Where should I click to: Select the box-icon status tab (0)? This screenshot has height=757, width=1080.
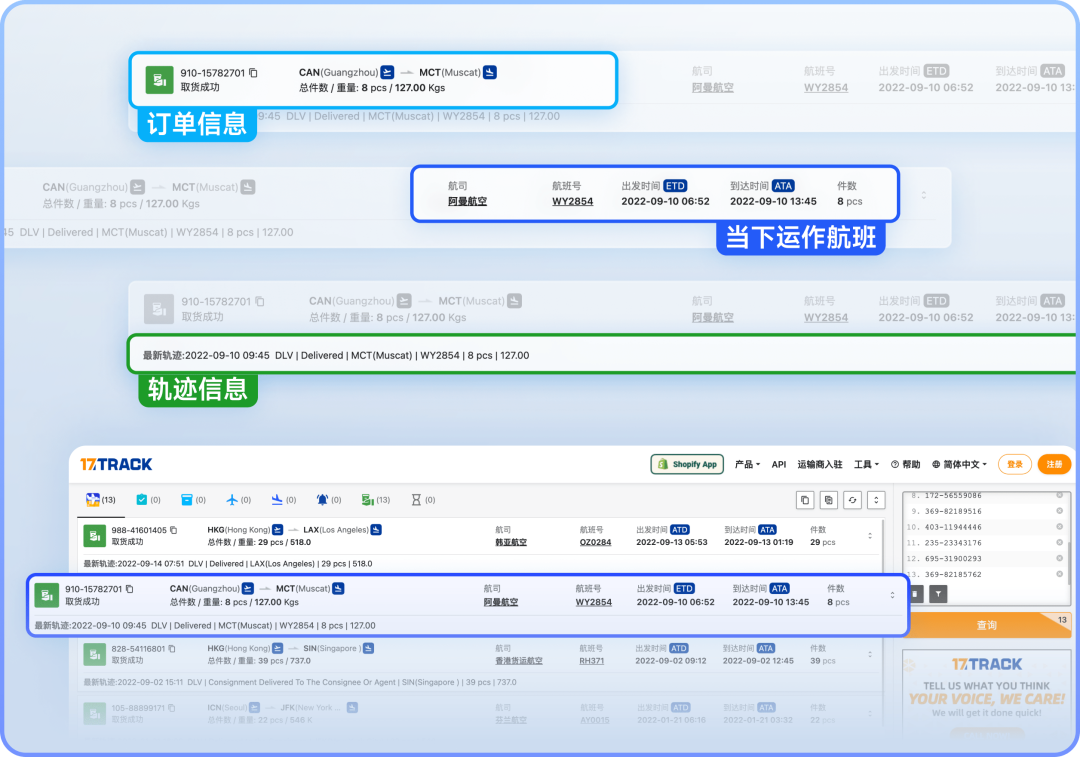(x=193, y=500)
